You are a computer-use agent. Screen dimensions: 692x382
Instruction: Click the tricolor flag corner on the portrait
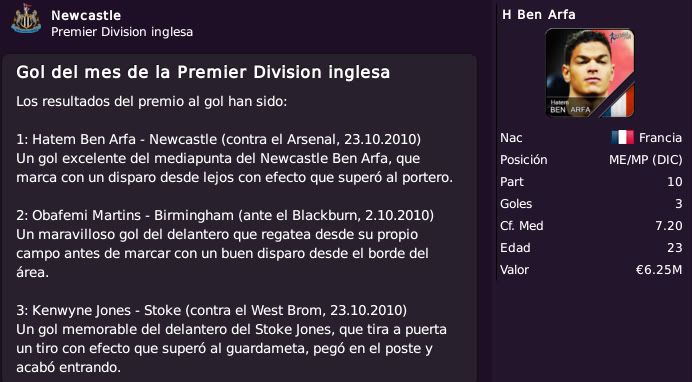pos(619,101)
